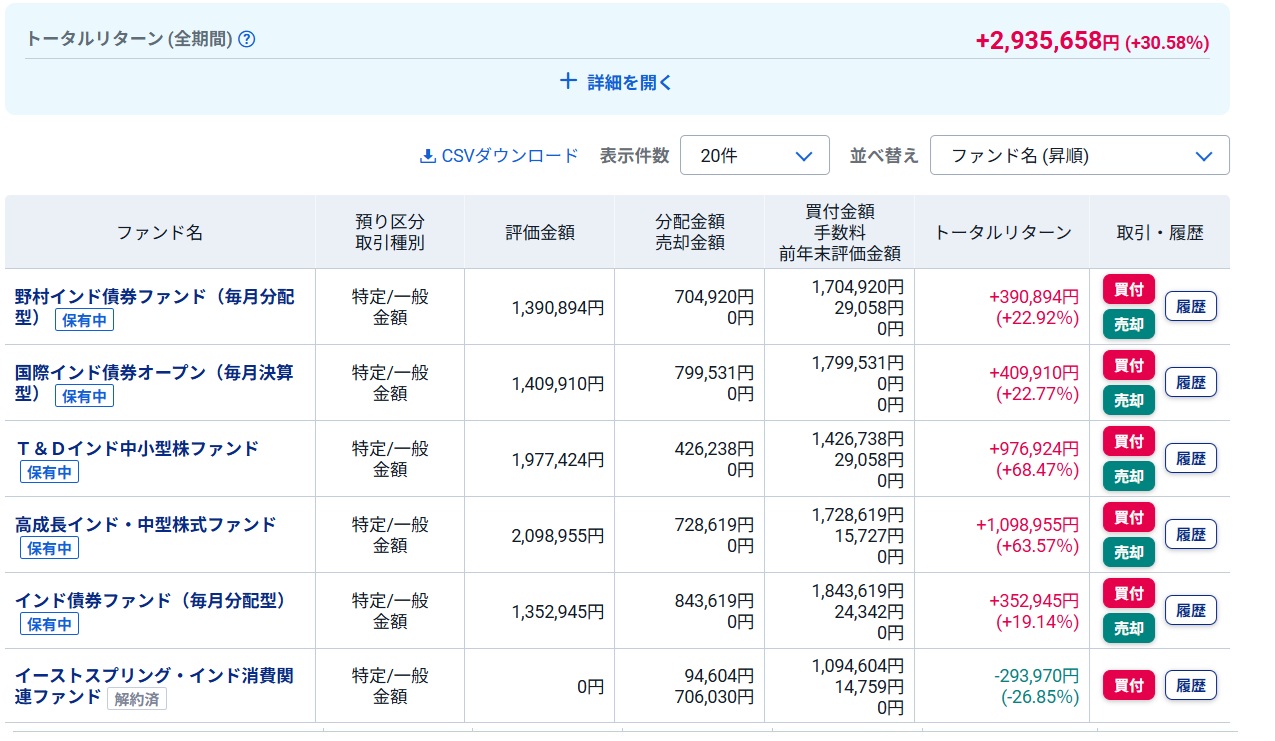Open 野村インド債券ファンド fund link
The width and height of the screenshot is (1275, 741).
tap(155, 297)
